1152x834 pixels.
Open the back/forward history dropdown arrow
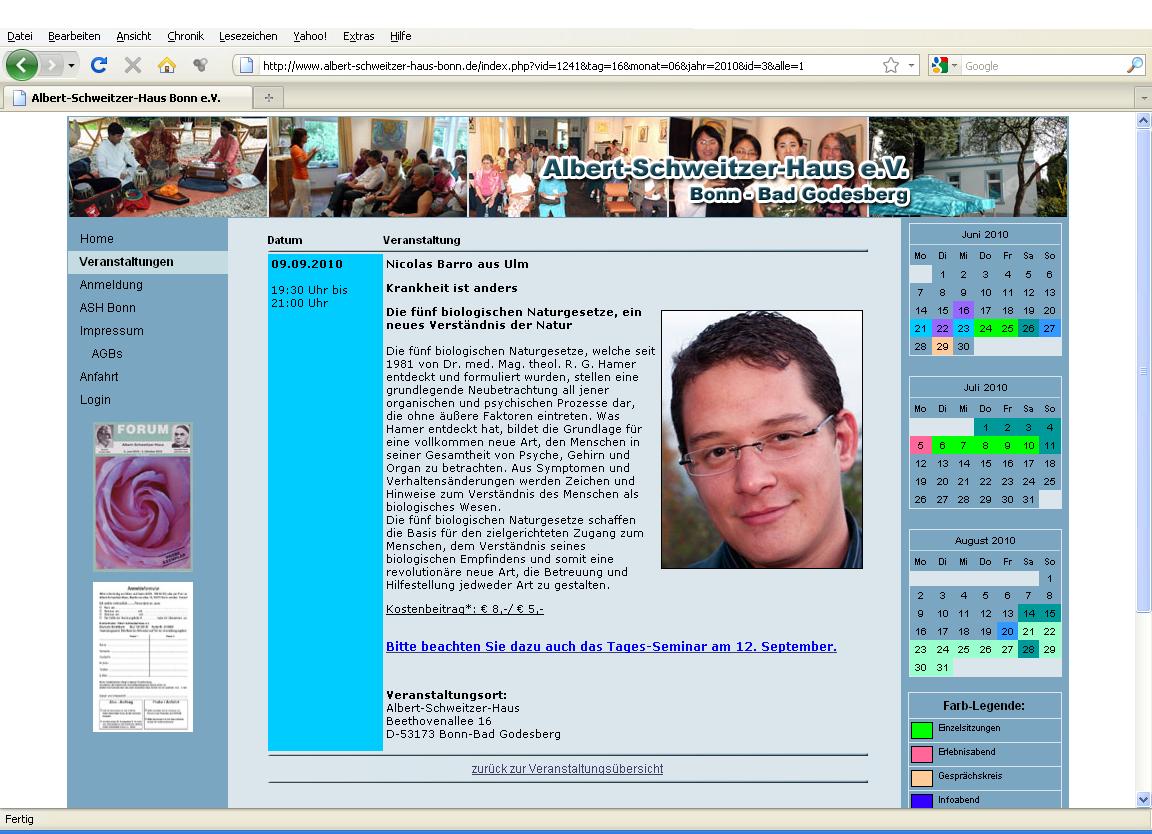click(71, 66)
